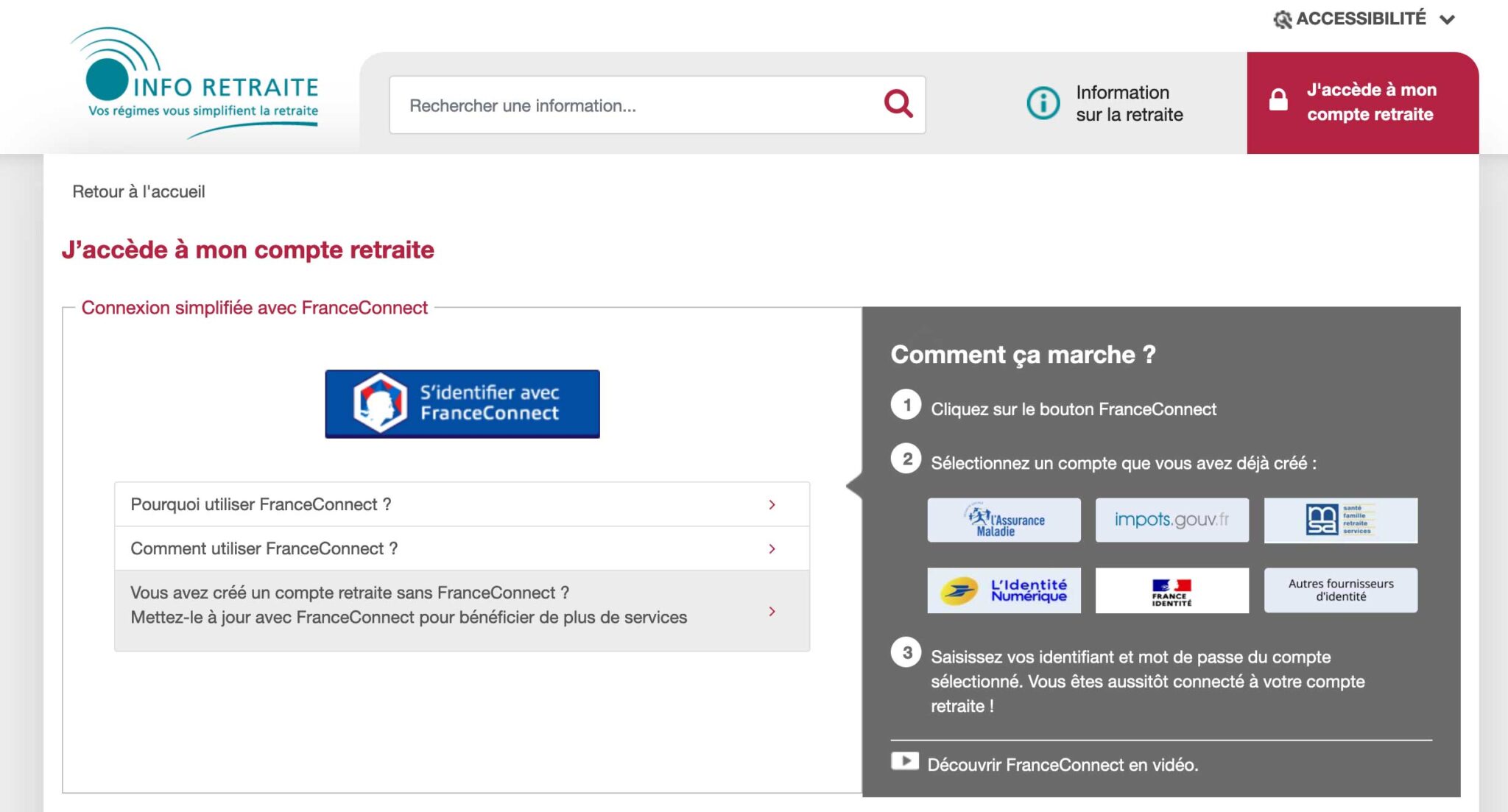
Task: Click the Info Retraite logo
Action: click(194, 82)
